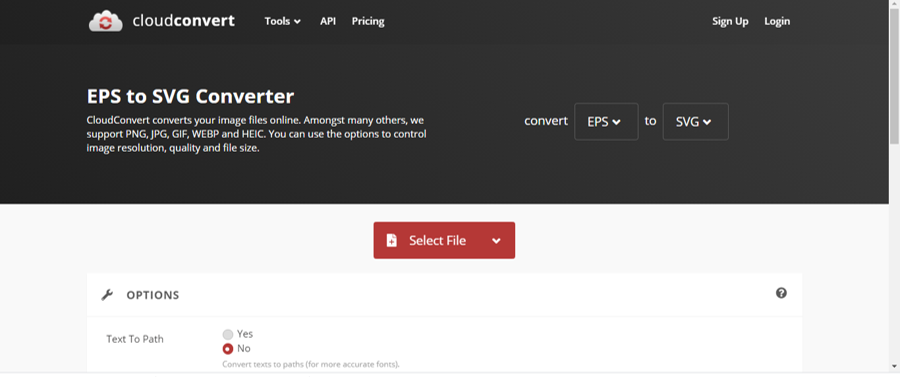900x377 pixels.
Task: Open the SVG target format dropdown
Action: 696,122
